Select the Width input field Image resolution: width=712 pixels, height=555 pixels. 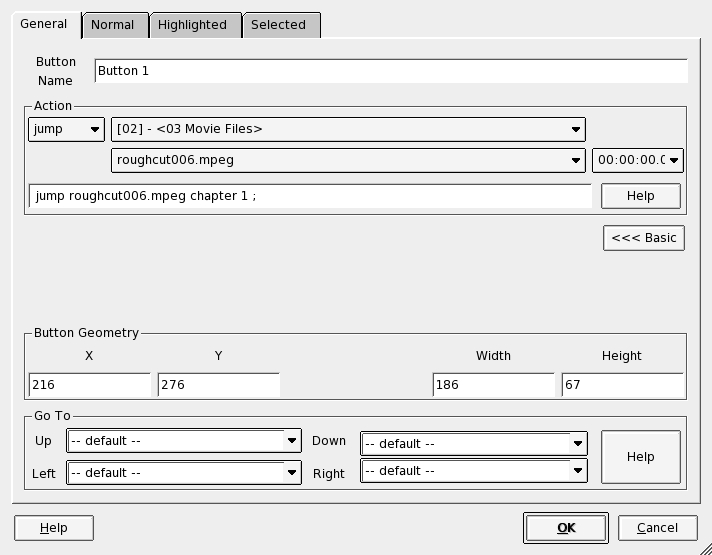point(493,385)
